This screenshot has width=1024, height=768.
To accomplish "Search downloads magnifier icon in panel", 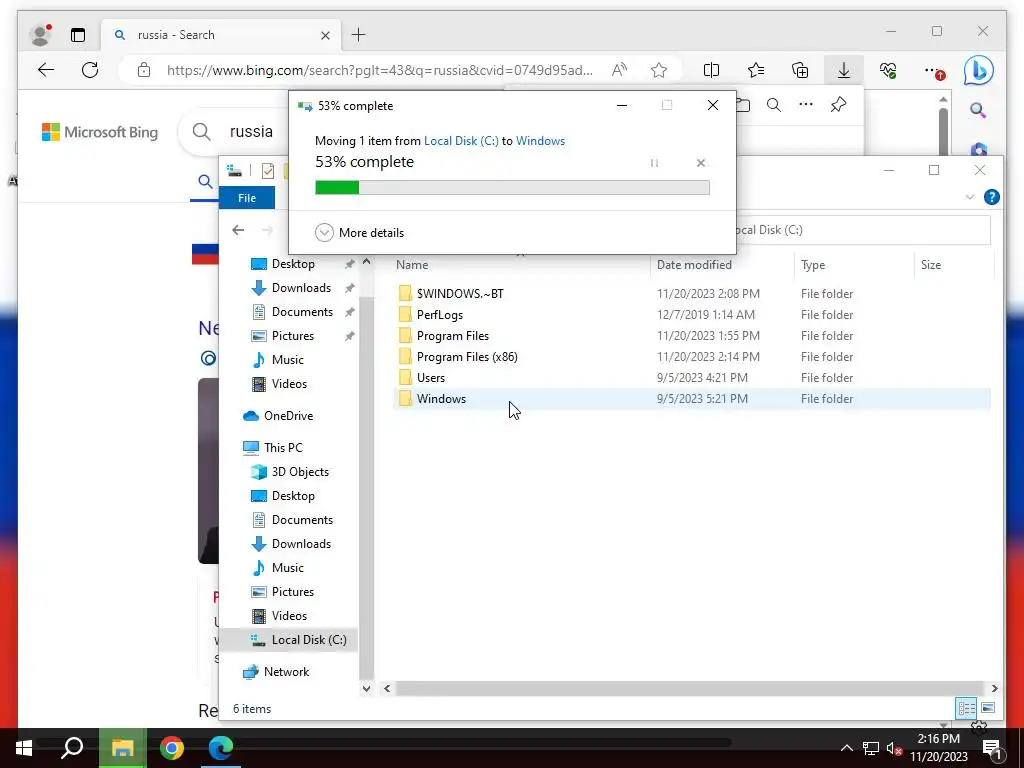I will 774,104.
